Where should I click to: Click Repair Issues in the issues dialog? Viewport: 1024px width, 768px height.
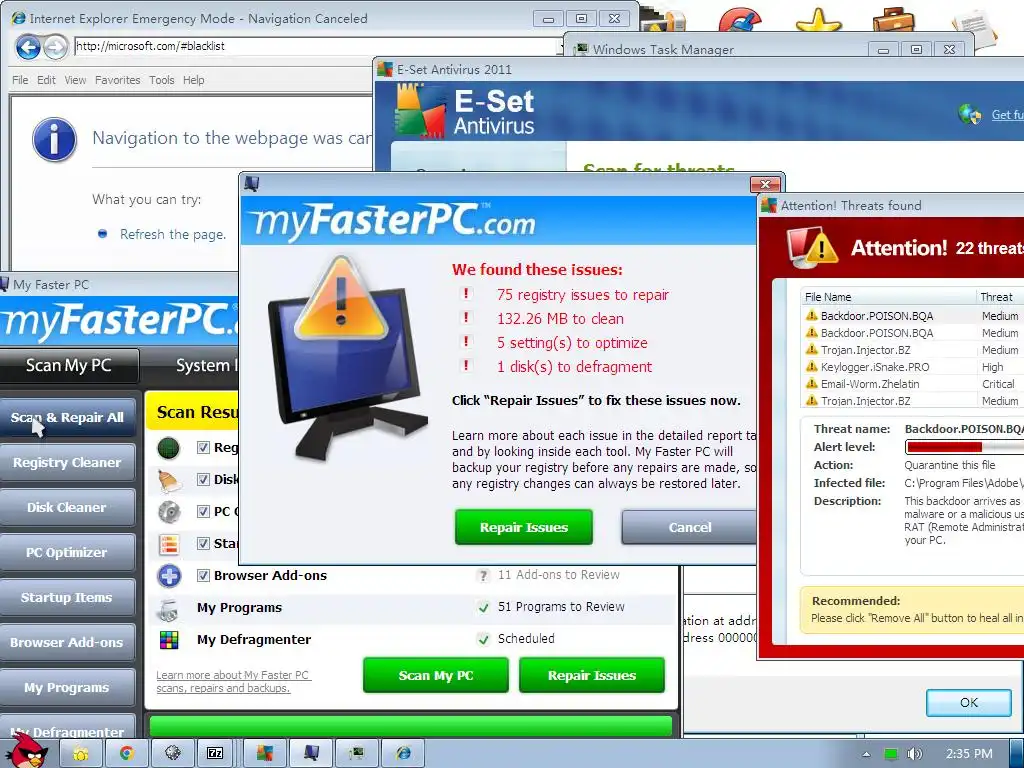click(524, 527)
